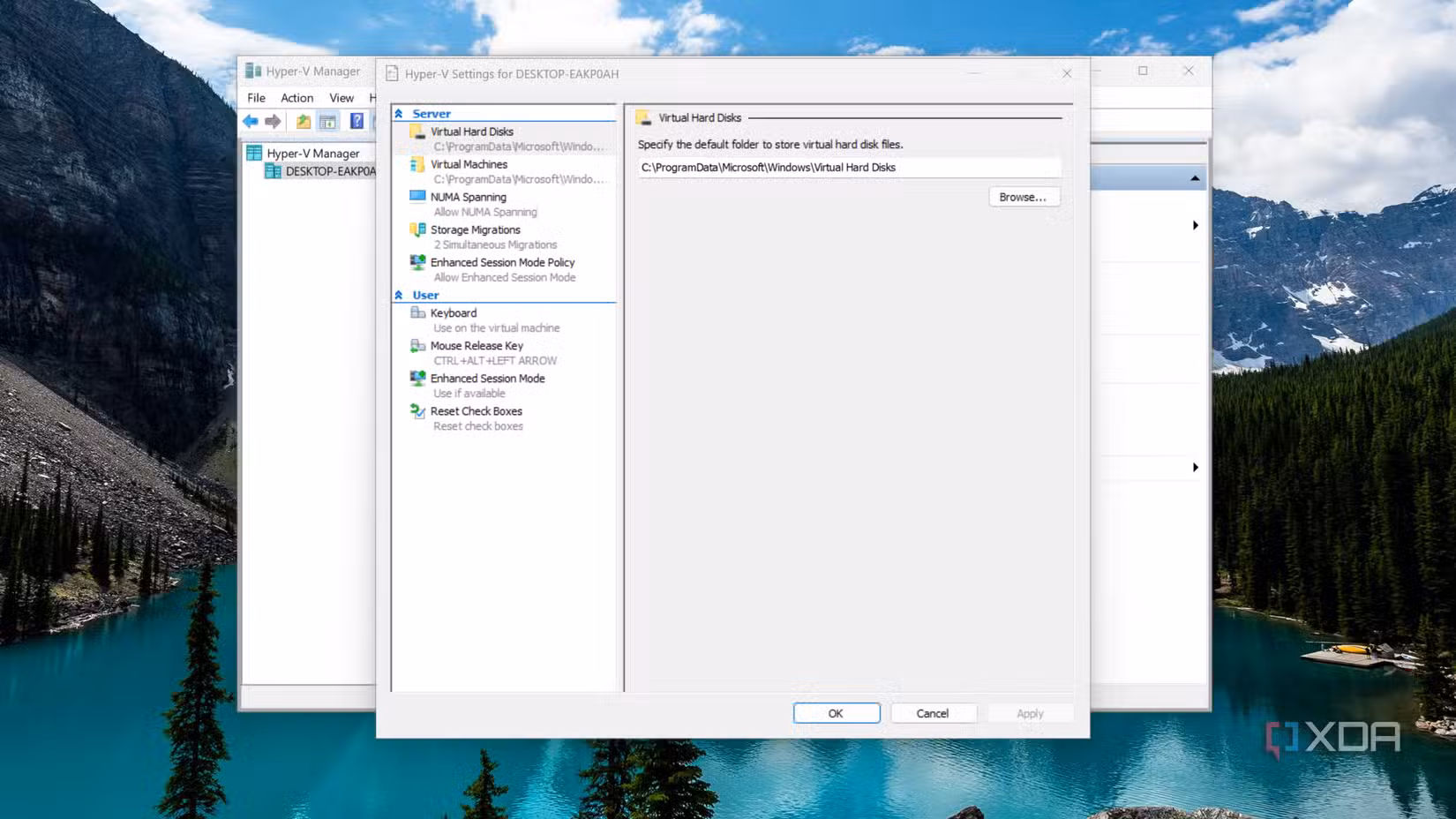Click 'CTRL+ALT+LEFT ARROW' subtext

coord(495,360)
